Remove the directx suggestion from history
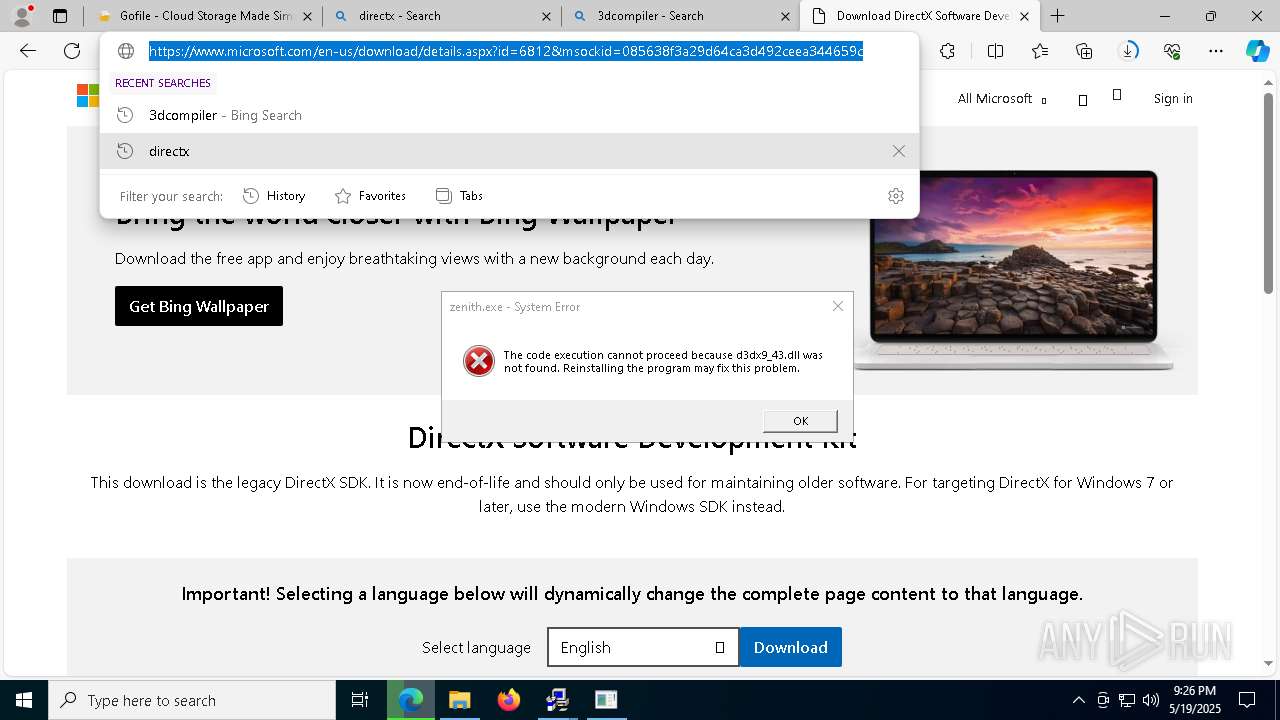Image resolution: width=1280 pixels, height=720 pixels. 898,151
